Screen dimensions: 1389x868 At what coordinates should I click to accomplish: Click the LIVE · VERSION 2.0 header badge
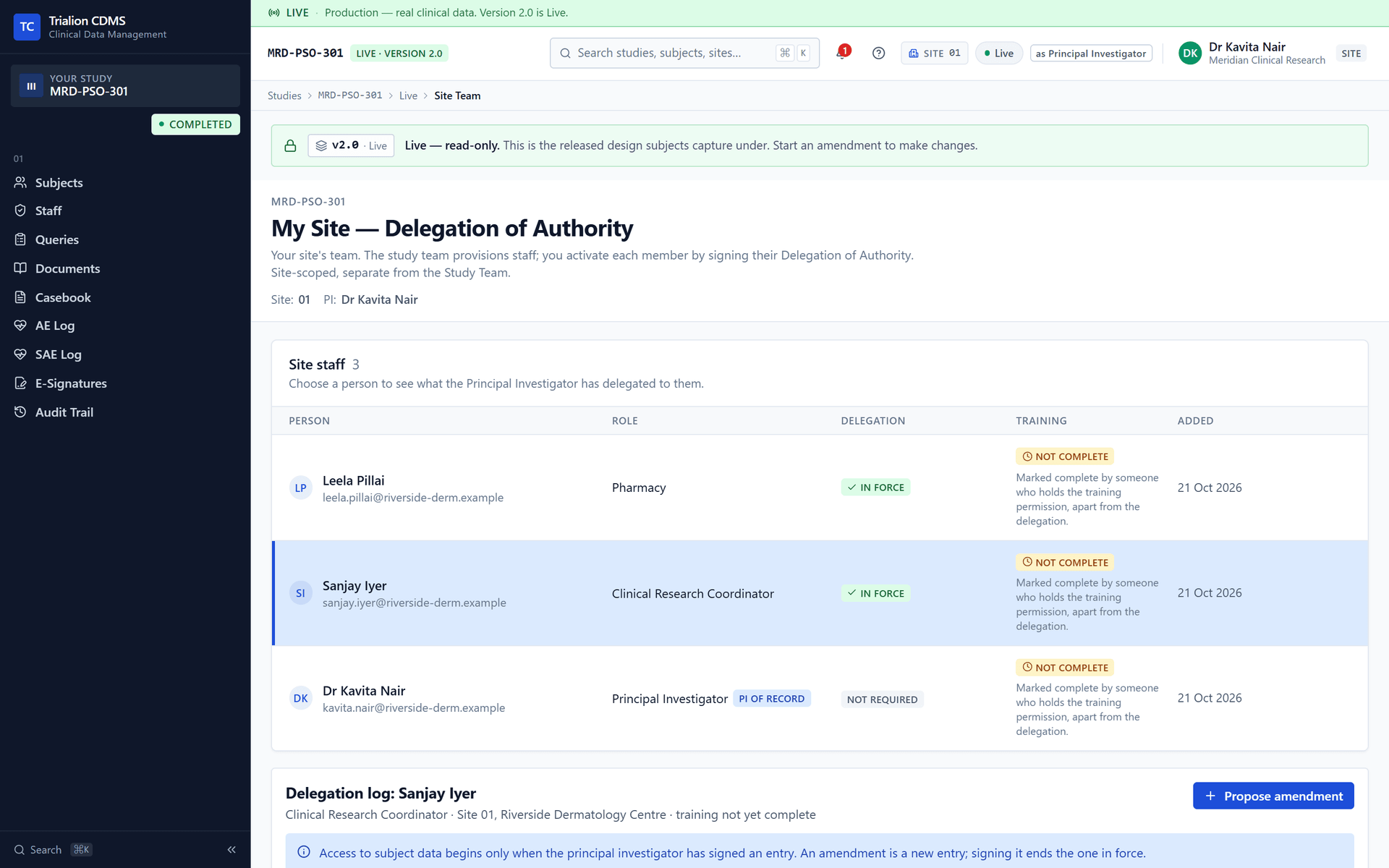tap(399, 53)
